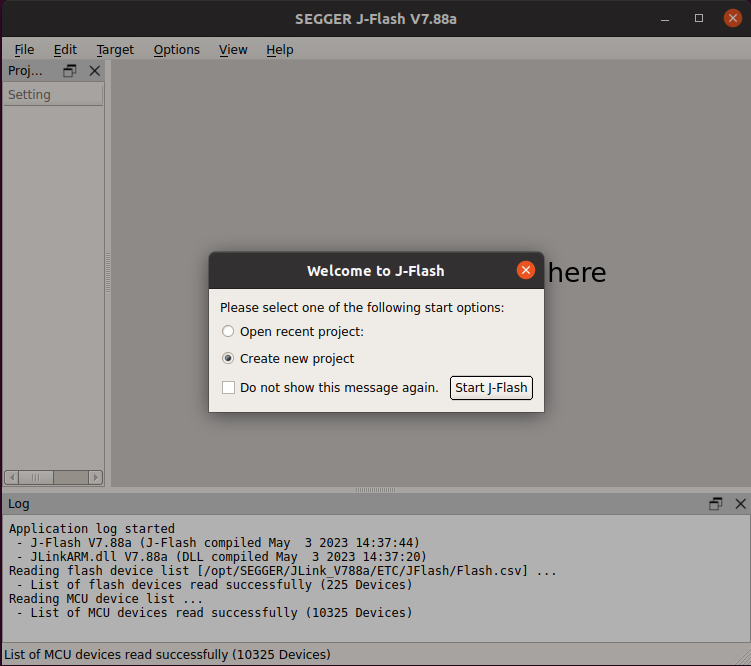Click the Setting column header

53,95
